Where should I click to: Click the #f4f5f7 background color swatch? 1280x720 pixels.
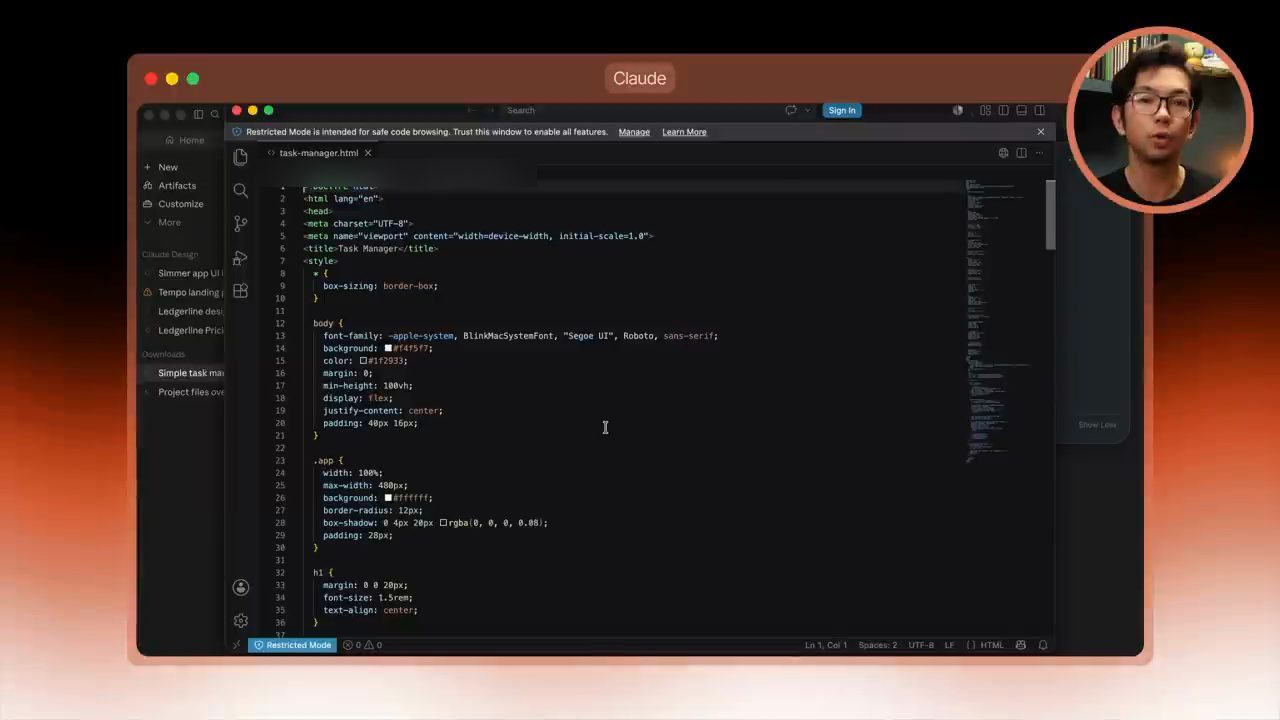tap(388, 348)
